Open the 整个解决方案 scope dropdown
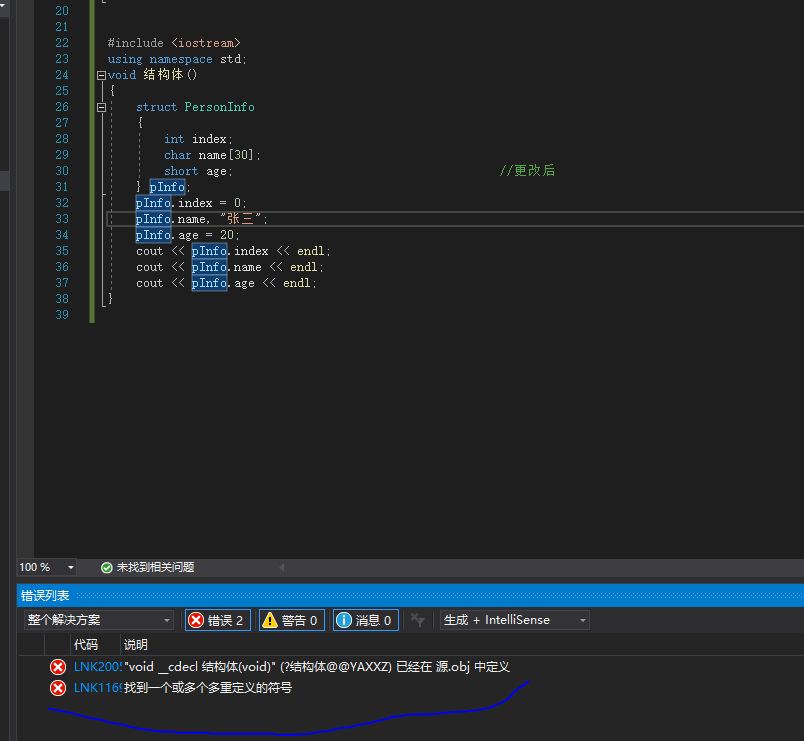This screenshot has width=804, height=741. click(x=98, y=620)
